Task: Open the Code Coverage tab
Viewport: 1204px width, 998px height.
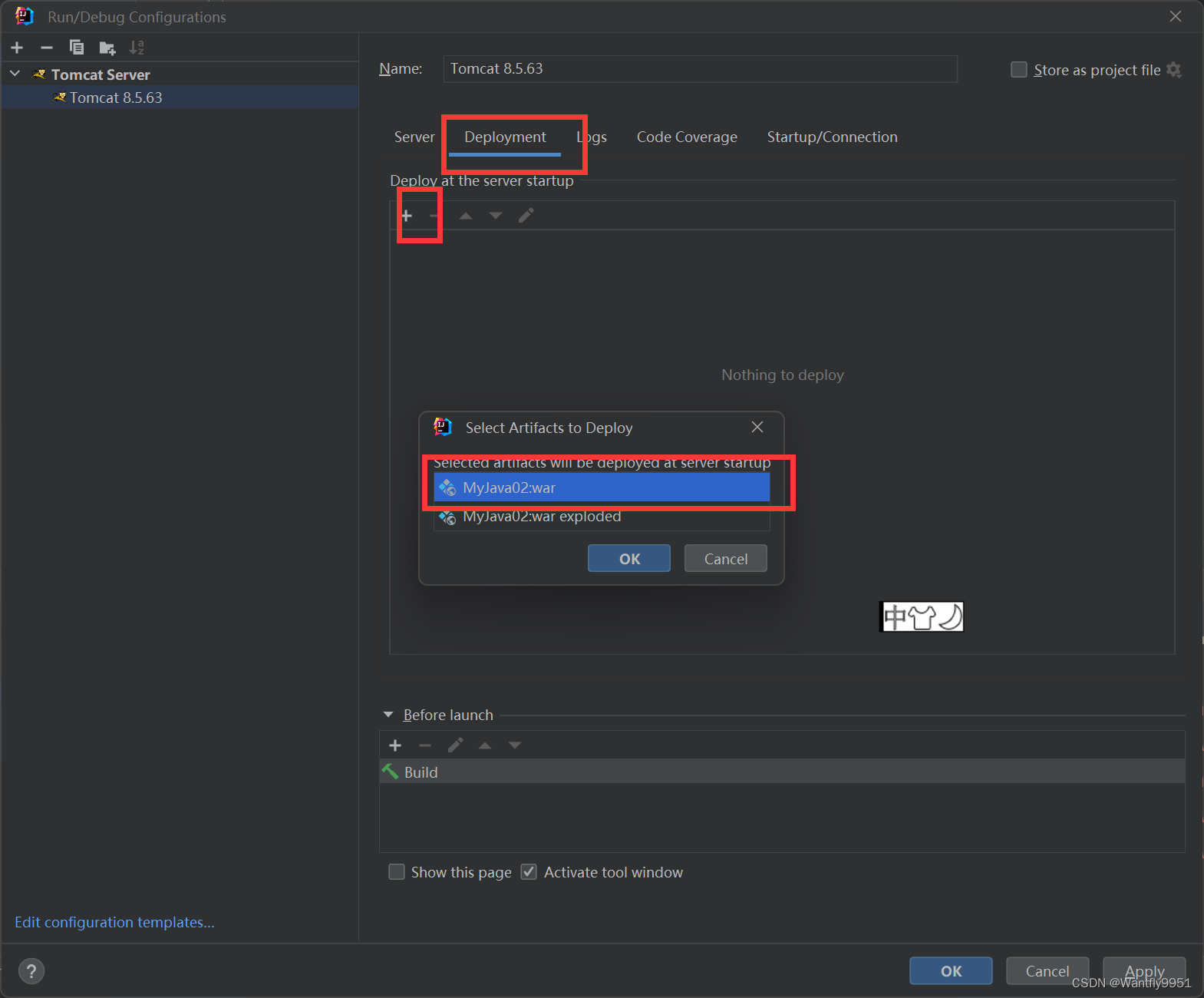Action: coord(687,137)
